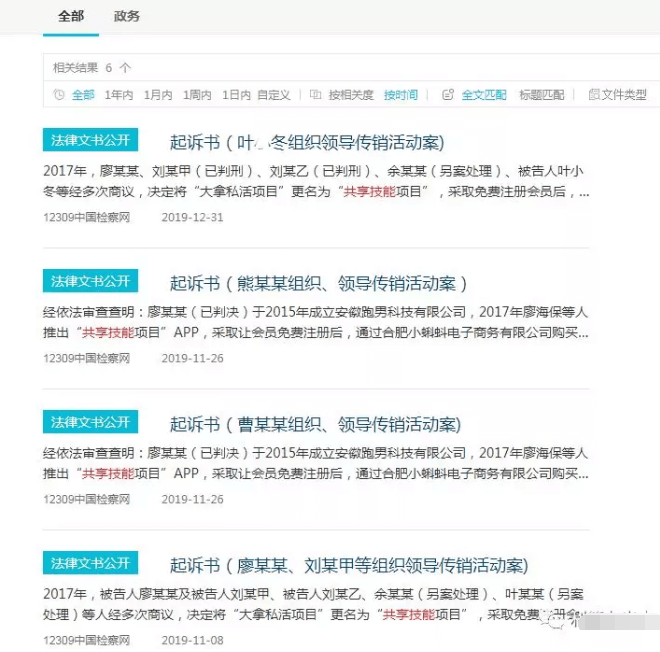
Task: Select the 1周内 time filter
Action: click(x=197, y=95)
